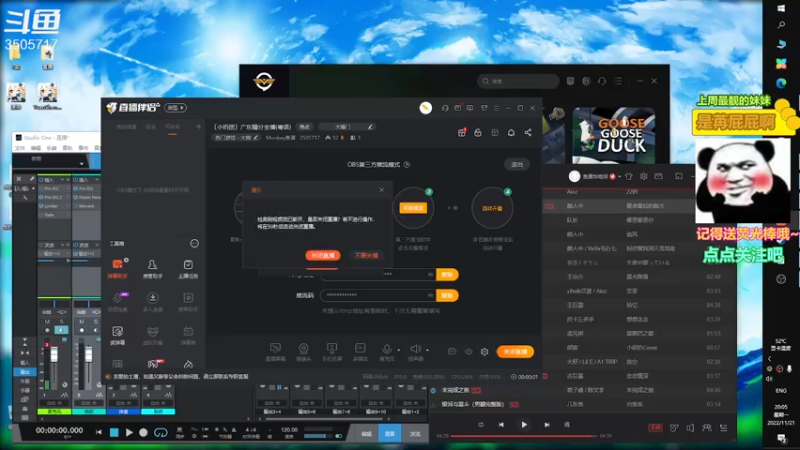The width and height of the screenshot is (800, 450).
Task: Toggle the Loop button in the Studio One transport
Action: click(x=161, y=433)
